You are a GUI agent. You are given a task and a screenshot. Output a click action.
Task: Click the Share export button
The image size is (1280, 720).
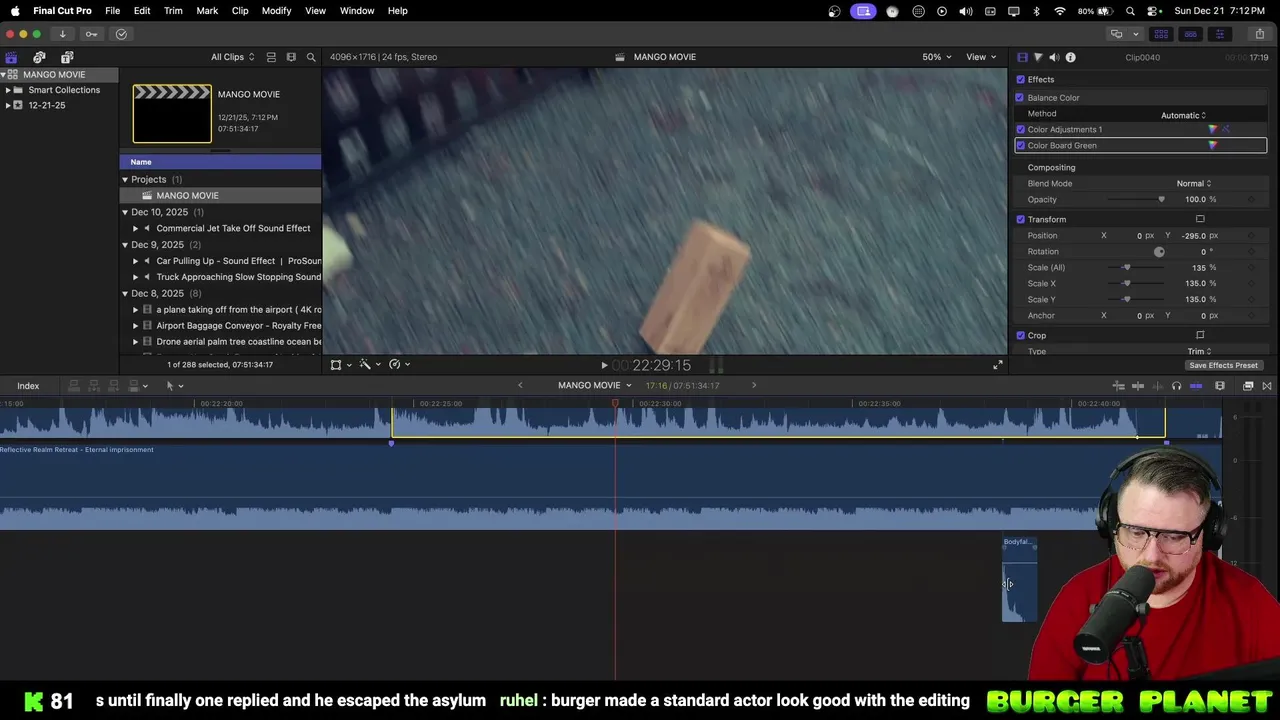pos(1259,34)
